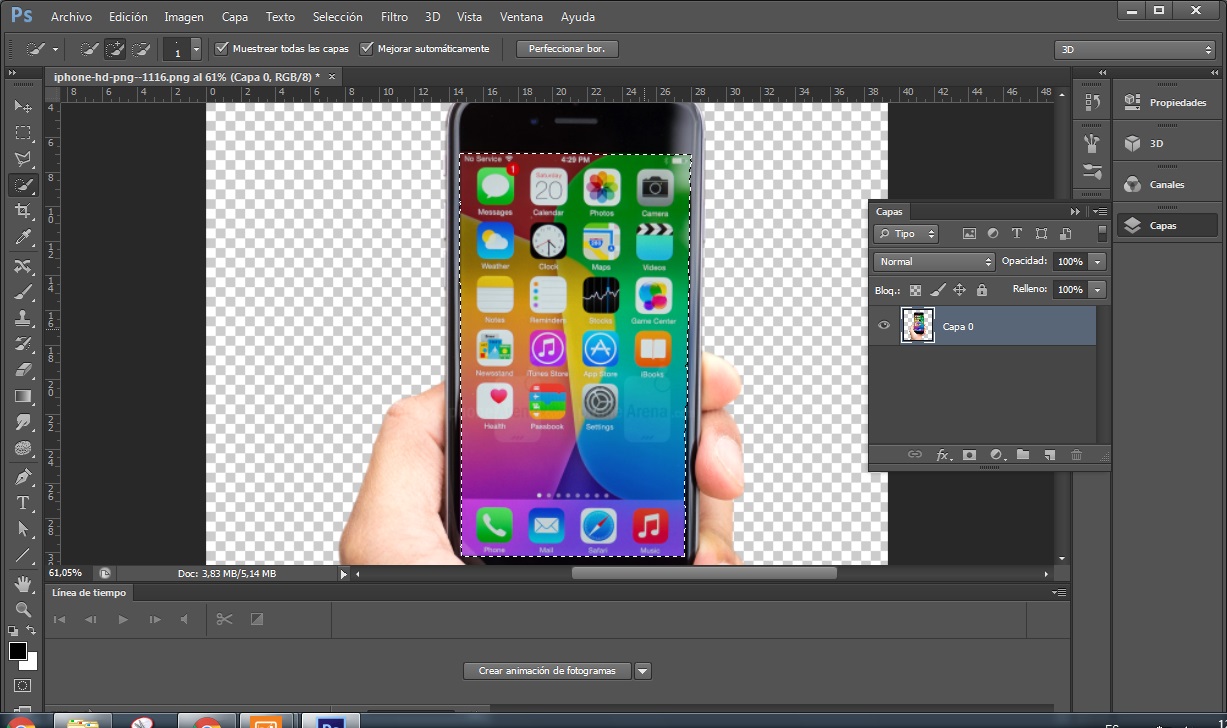Open the Imagen menu
This screenshot has width=1227, height=728.
click(x=184, y=17)
